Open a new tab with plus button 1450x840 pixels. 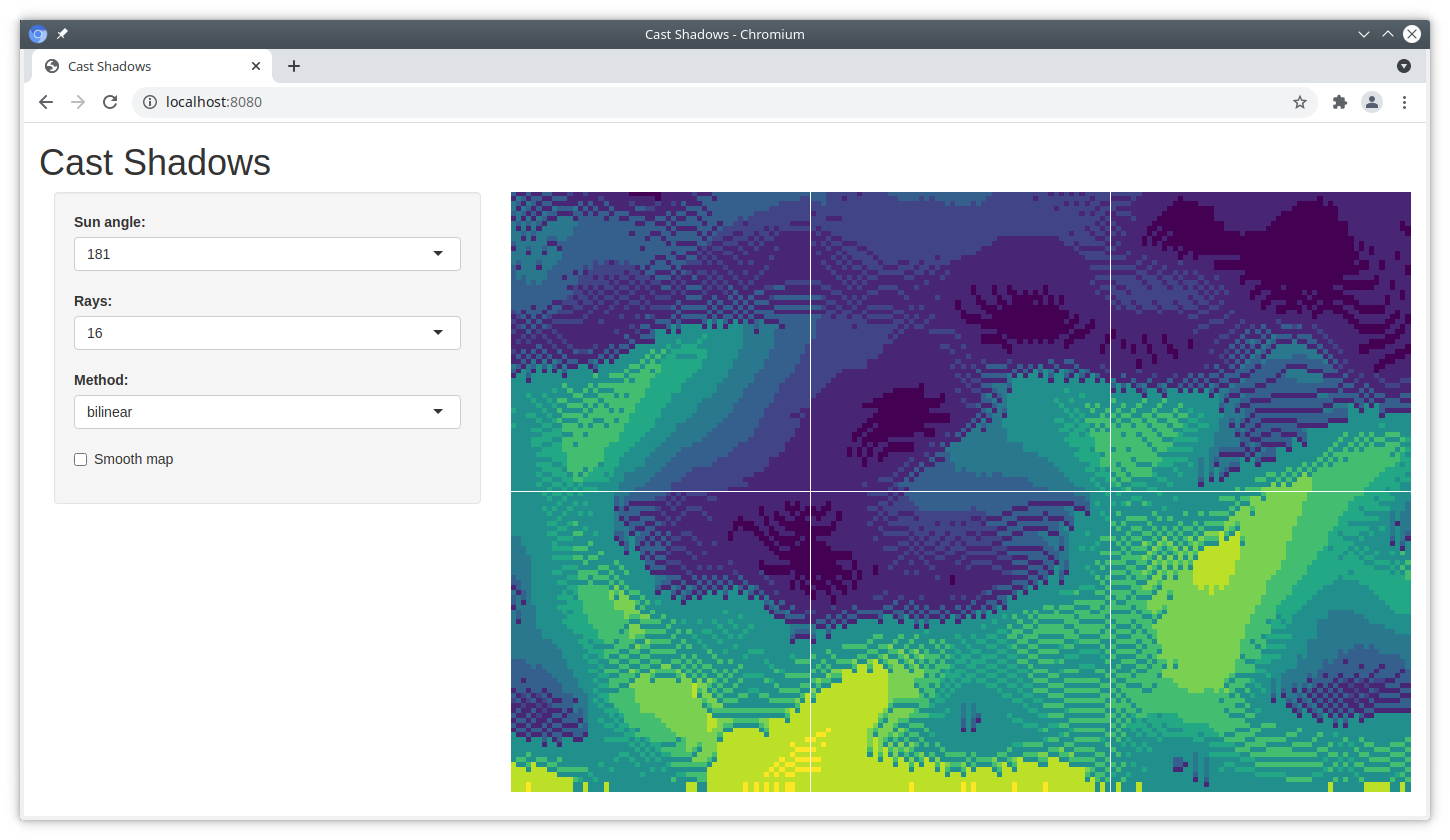click(293, 66)
